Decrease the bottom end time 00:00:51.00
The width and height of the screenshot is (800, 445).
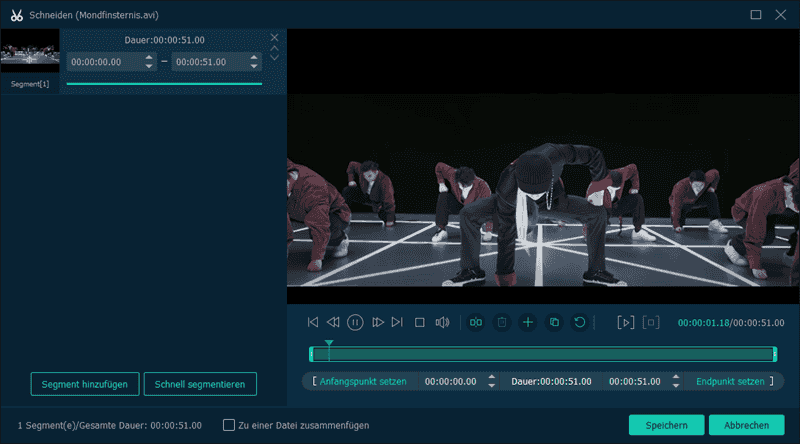pos(676,386)
